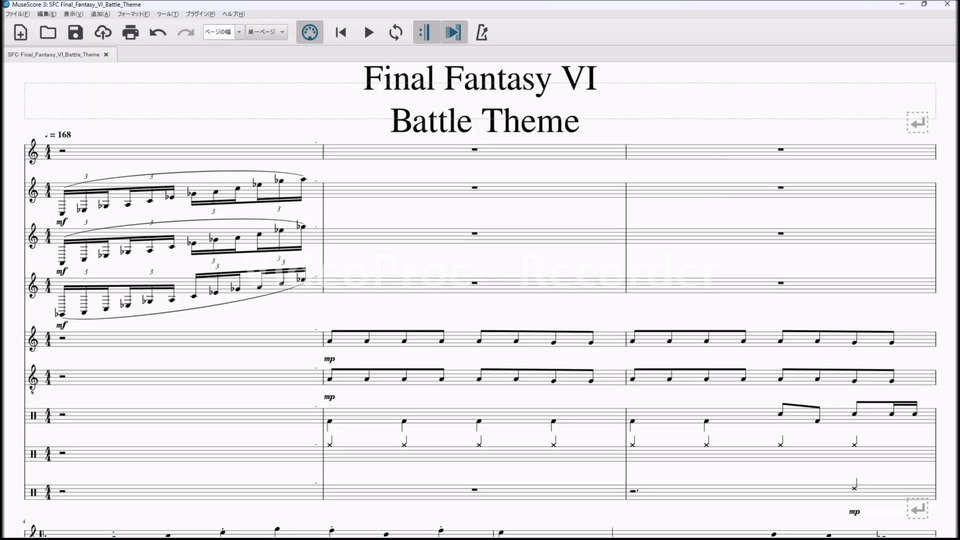Select the tempo marking '= 168'
This screenshot has height=540, width=960.
(58, 135)
